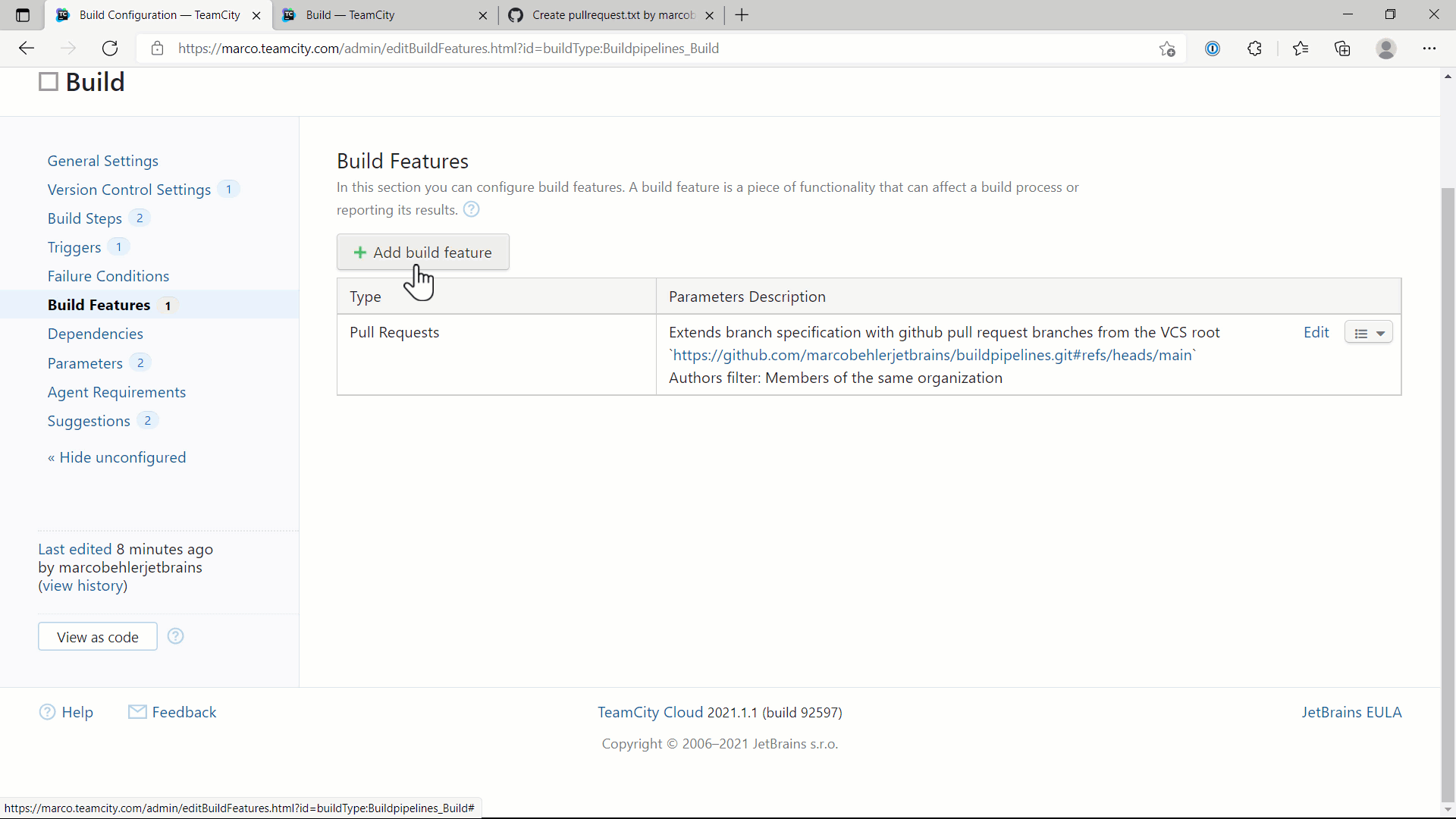The image size is (1456, 819).
Task: Click the Help circle icon in footer
Action: coord(46,712)
